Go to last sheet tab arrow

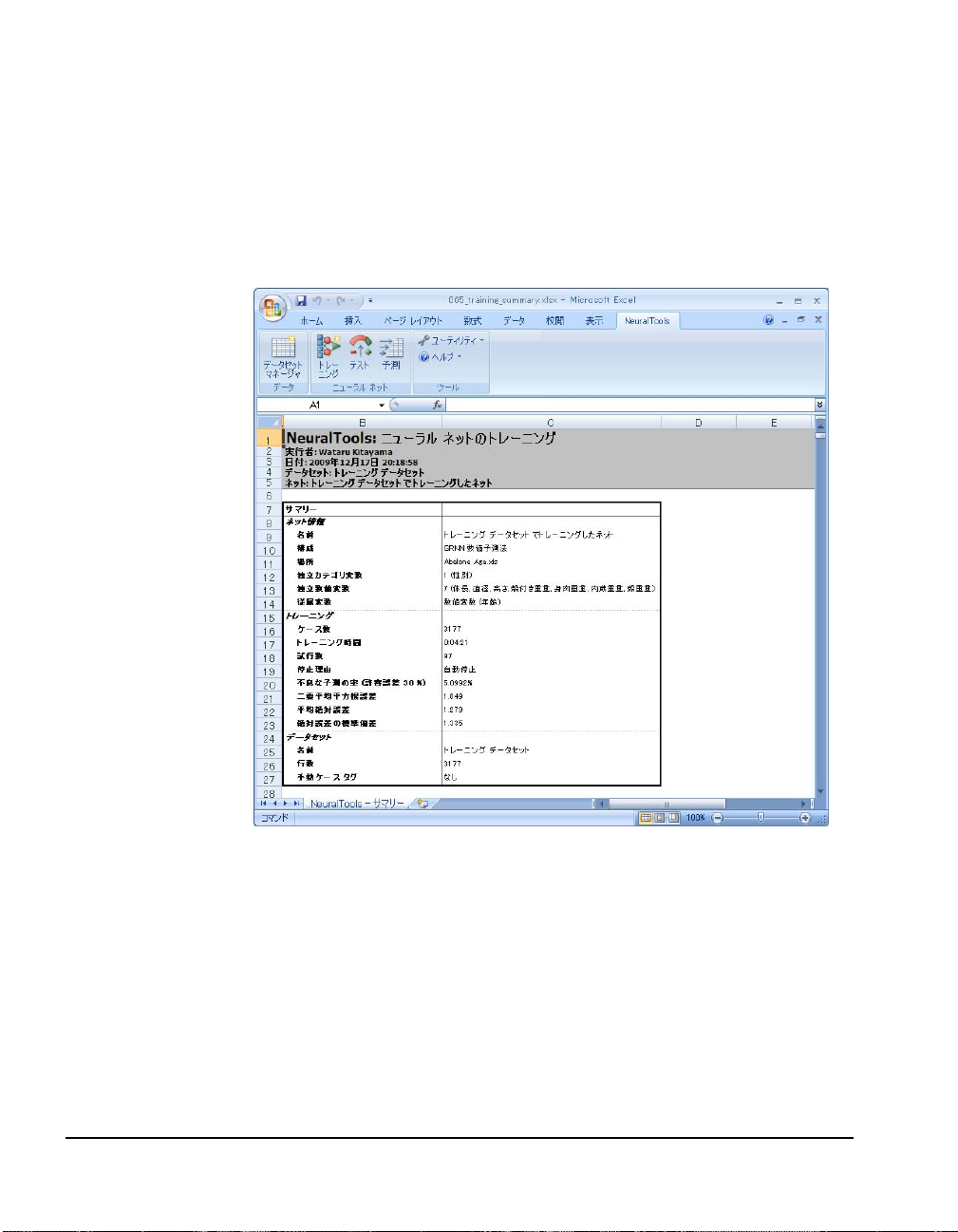297,804
